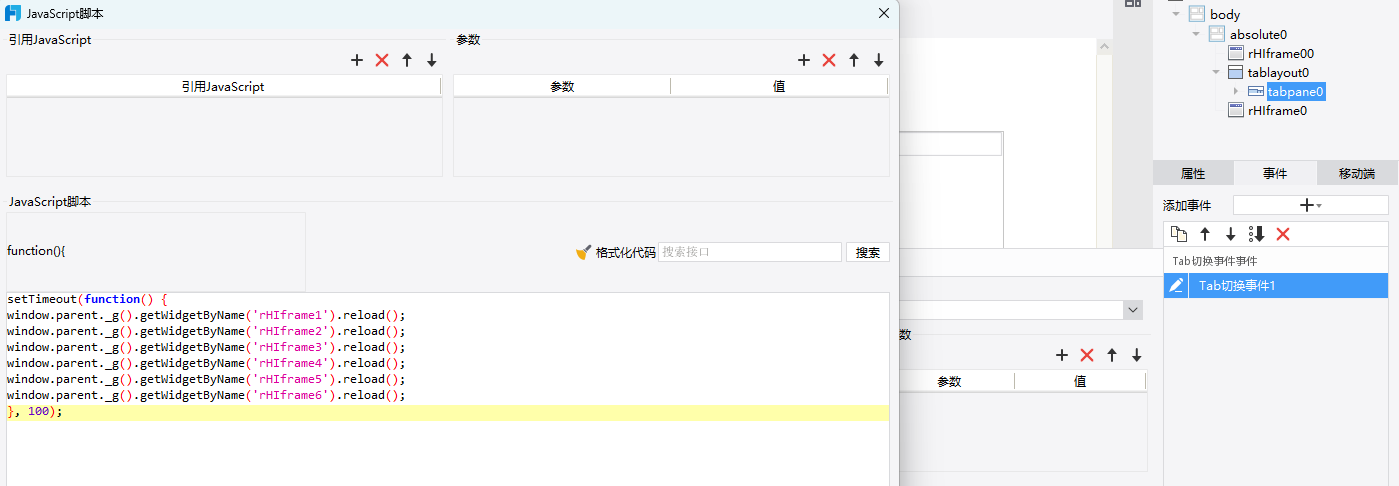
Task: Move referenced JavaScript entry down
Action: 432,60
